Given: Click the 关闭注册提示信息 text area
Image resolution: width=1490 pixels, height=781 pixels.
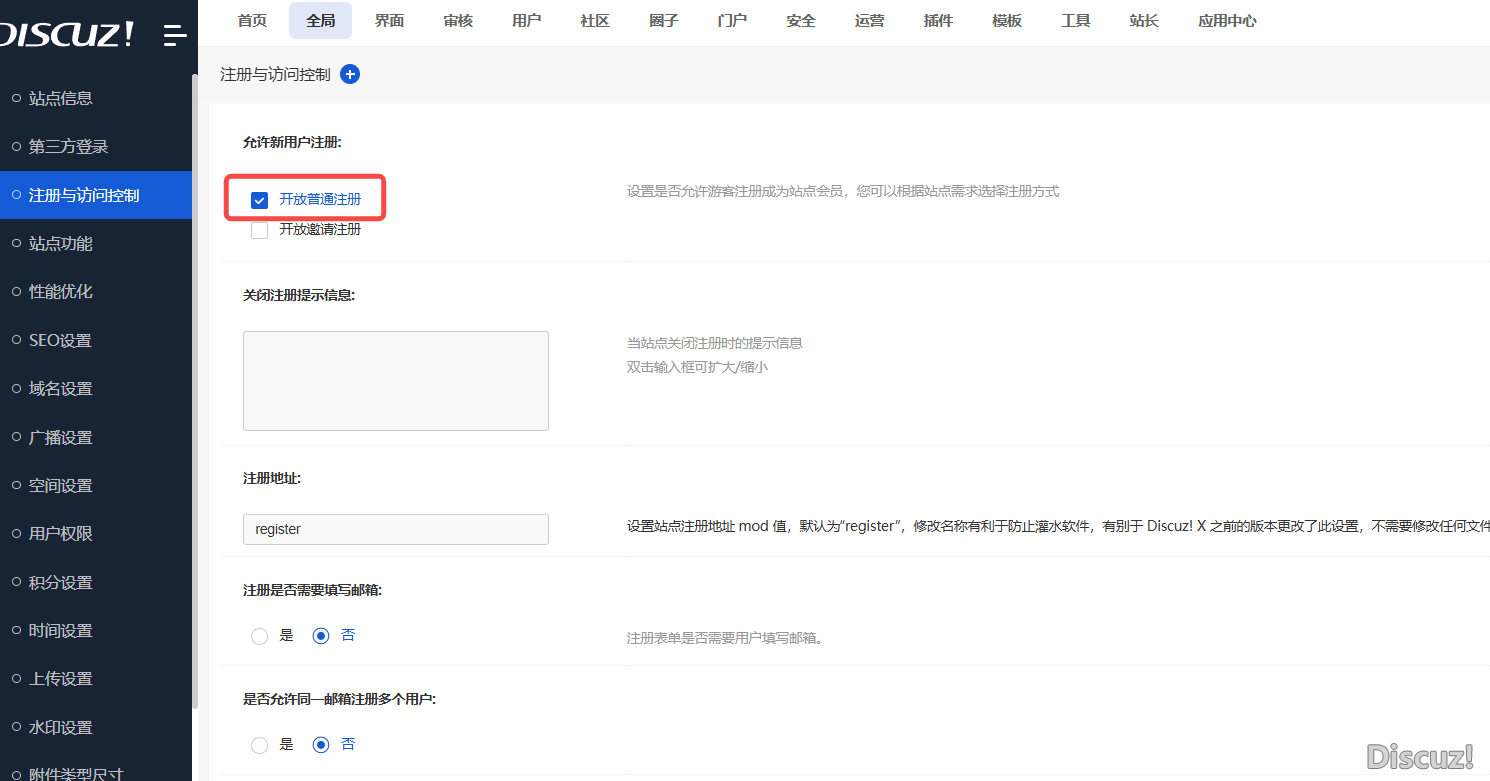Looking at the screenshot, I should tap(396, 381).
